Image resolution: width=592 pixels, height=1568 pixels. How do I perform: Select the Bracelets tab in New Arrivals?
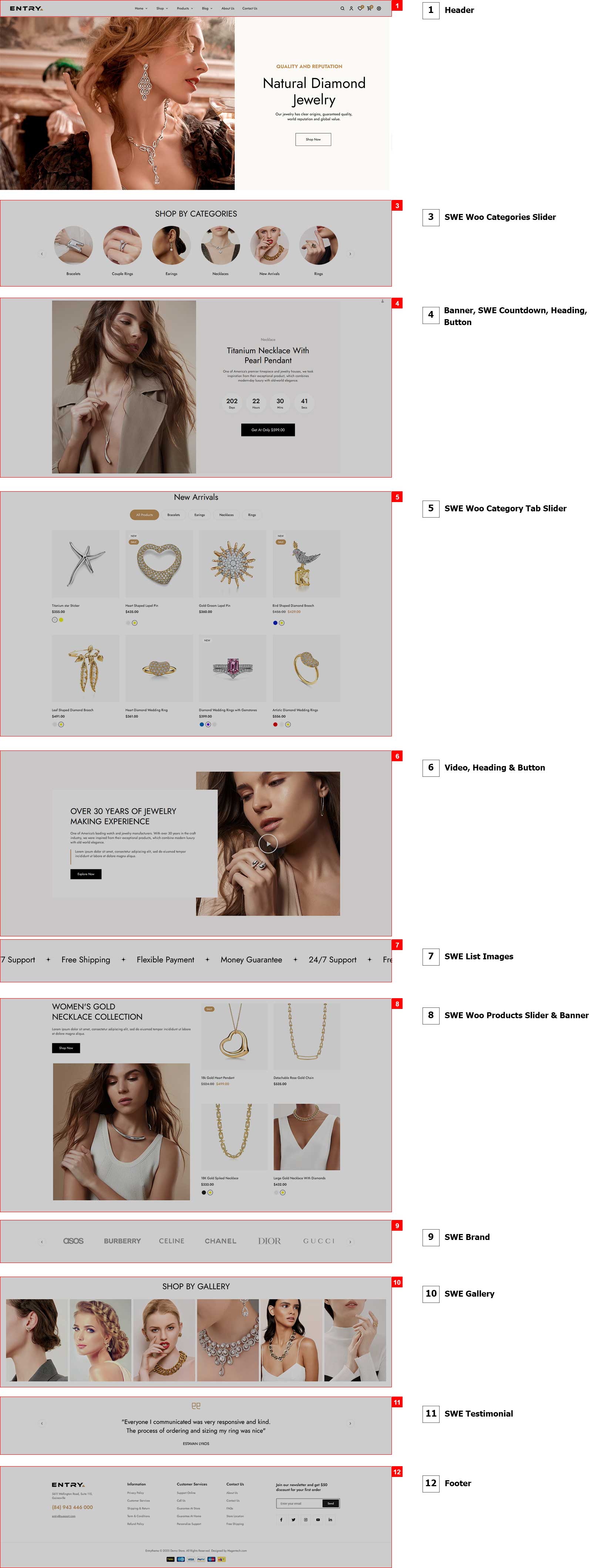tap(174, 515)
